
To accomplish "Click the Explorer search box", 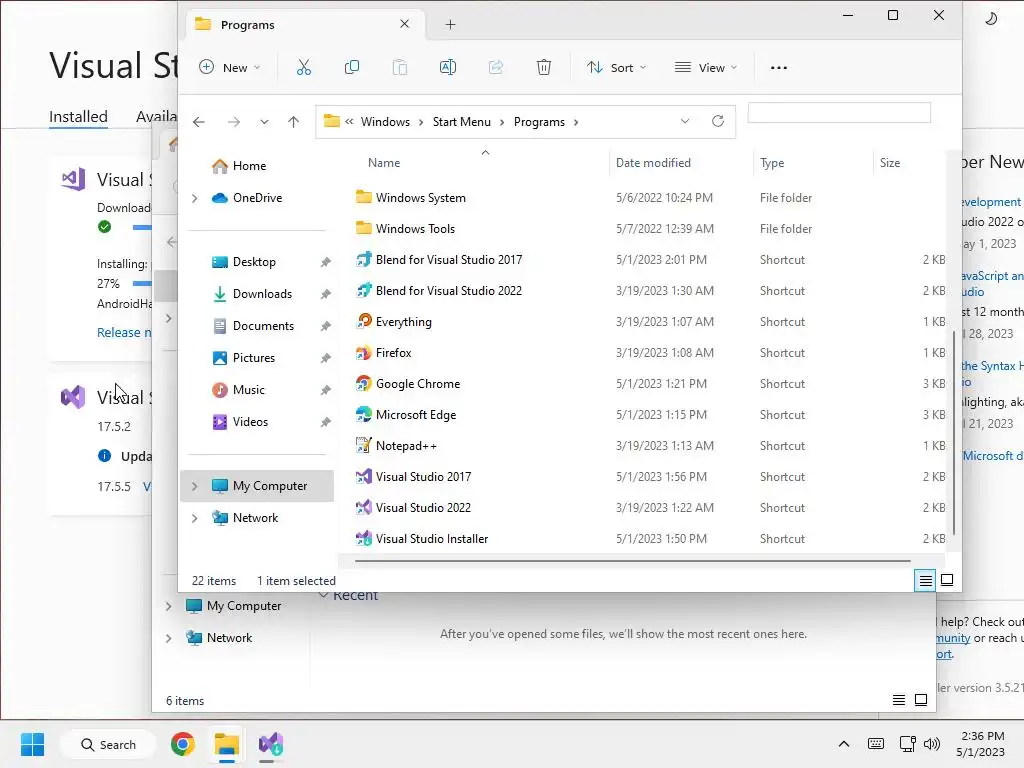I will (x=839, y=112).
